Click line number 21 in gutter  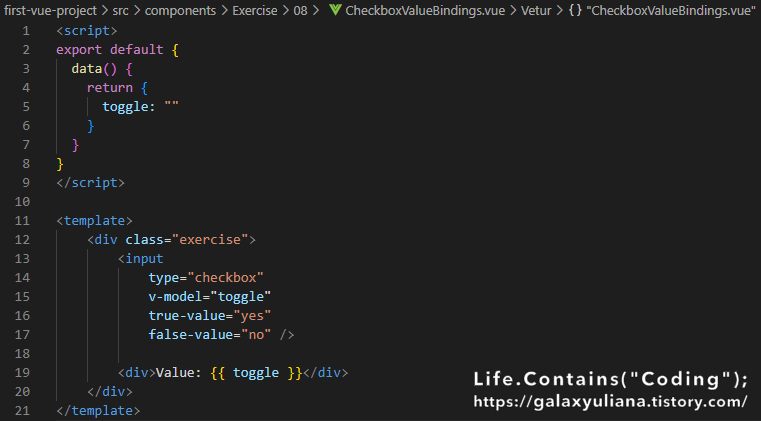tap(22, 410)
